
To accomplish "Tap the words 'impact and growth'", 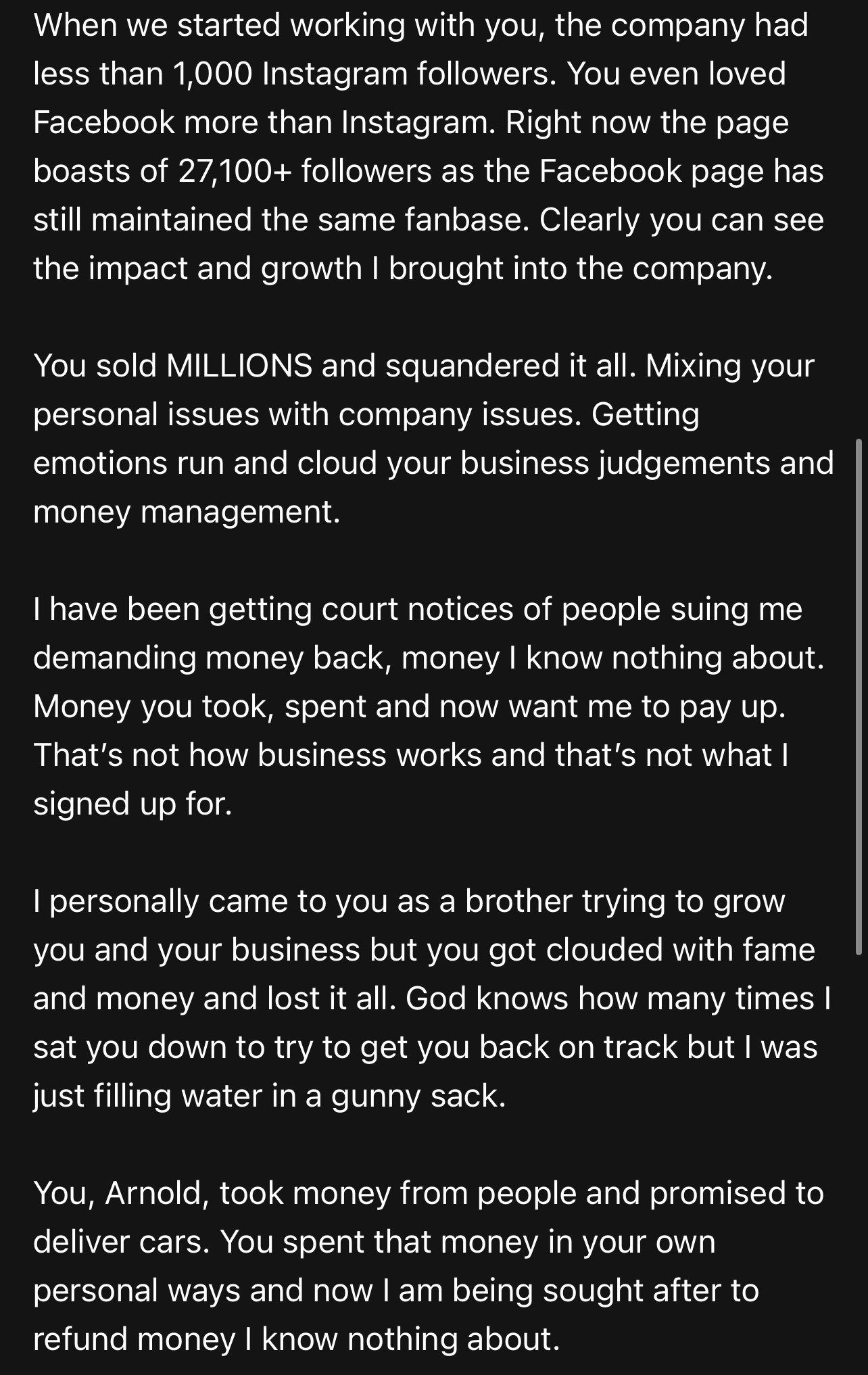I will [x=226, y=269].
